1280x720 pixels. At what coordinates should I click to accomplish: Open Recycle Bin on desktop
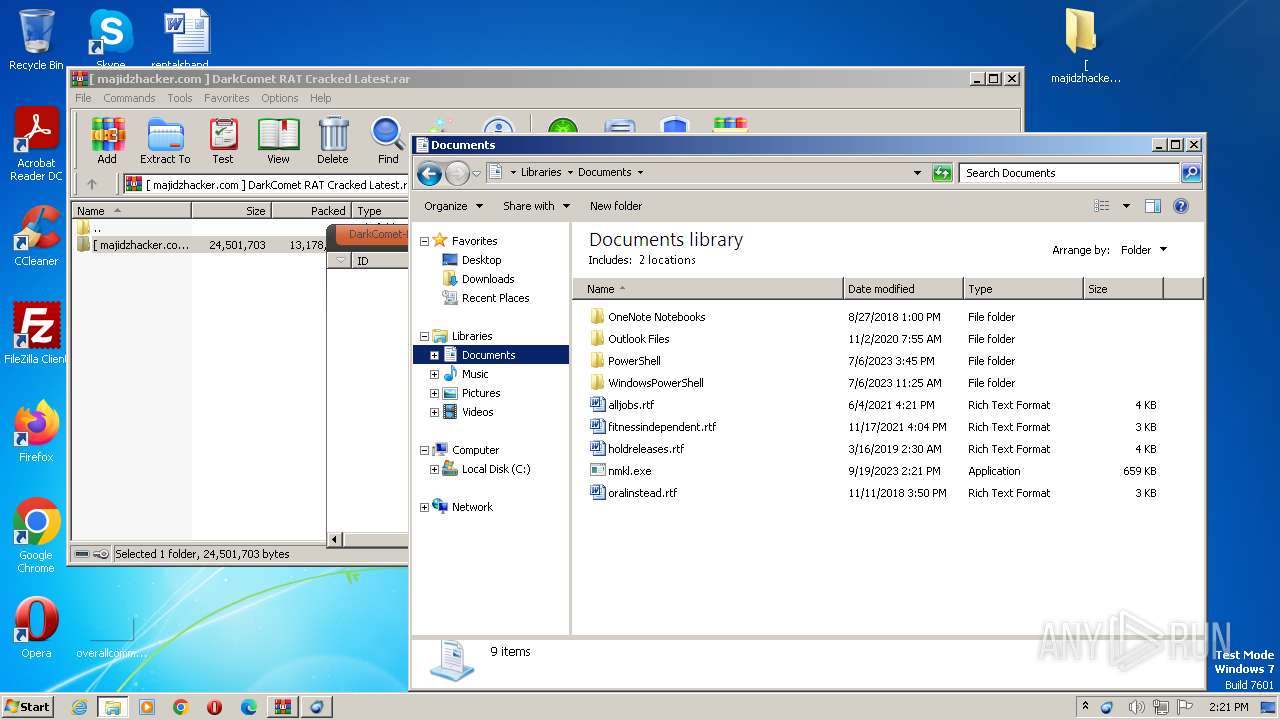[x=36, y=40]
